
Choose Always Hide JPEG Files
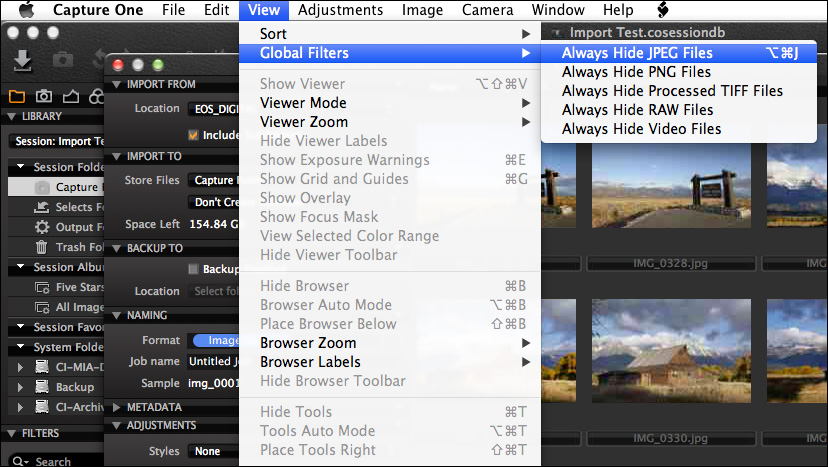(679, 53)
